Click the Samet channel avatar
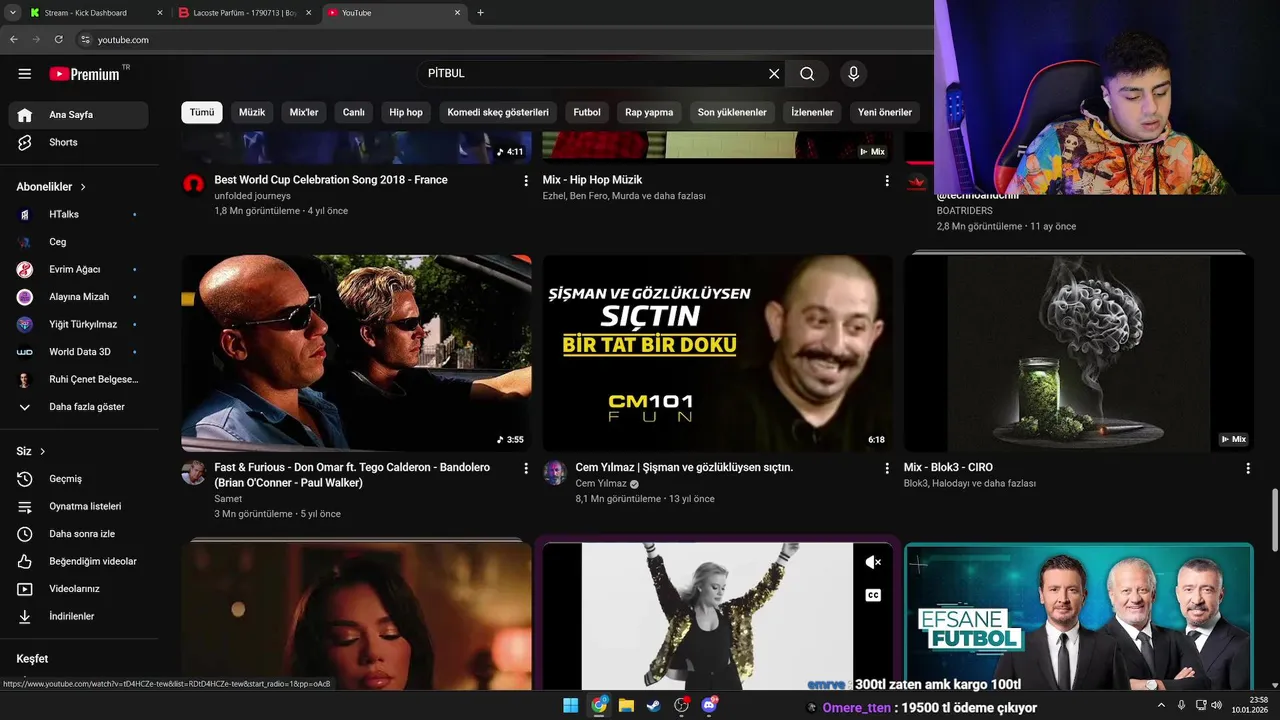 [x=194, y=473]
